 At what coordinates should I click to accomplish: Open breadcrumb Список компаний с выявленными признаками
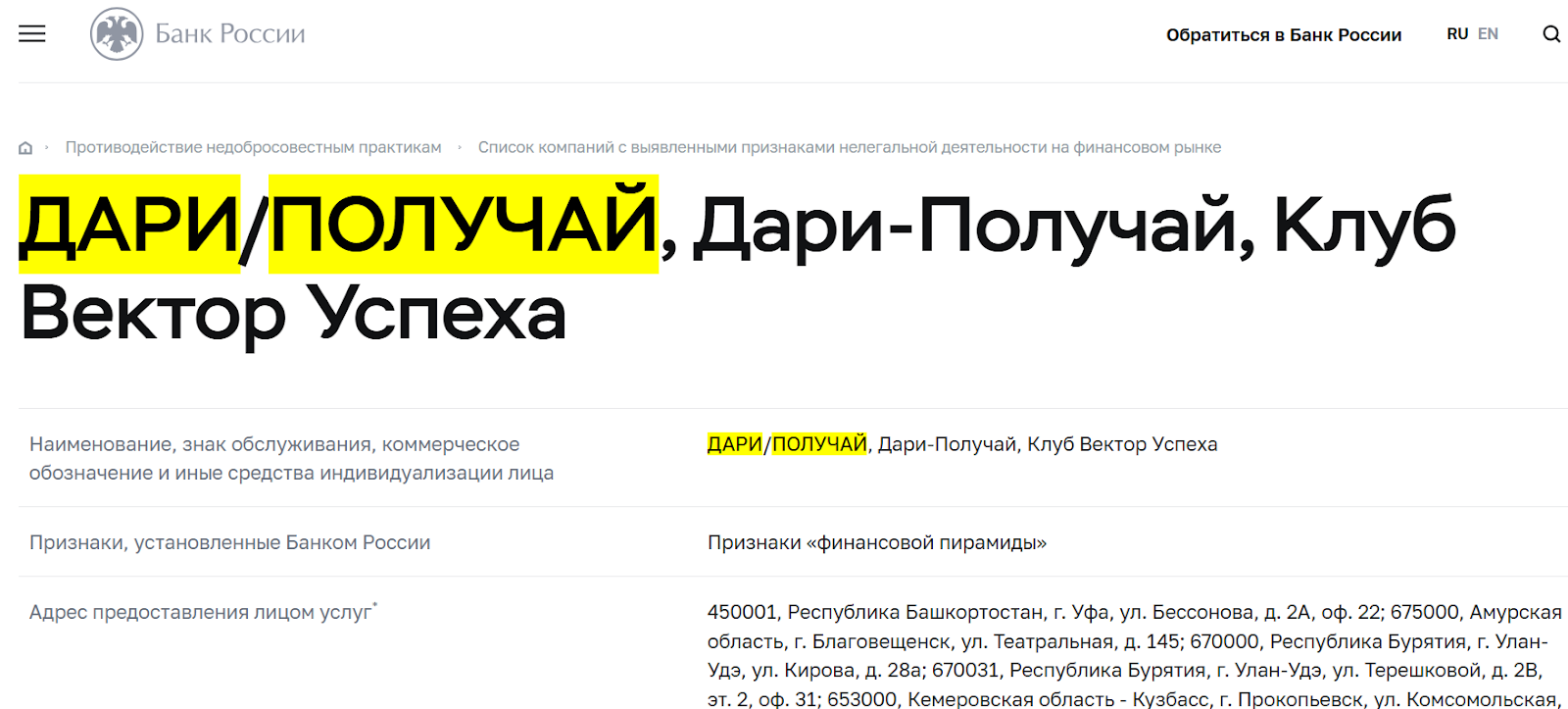850,147
